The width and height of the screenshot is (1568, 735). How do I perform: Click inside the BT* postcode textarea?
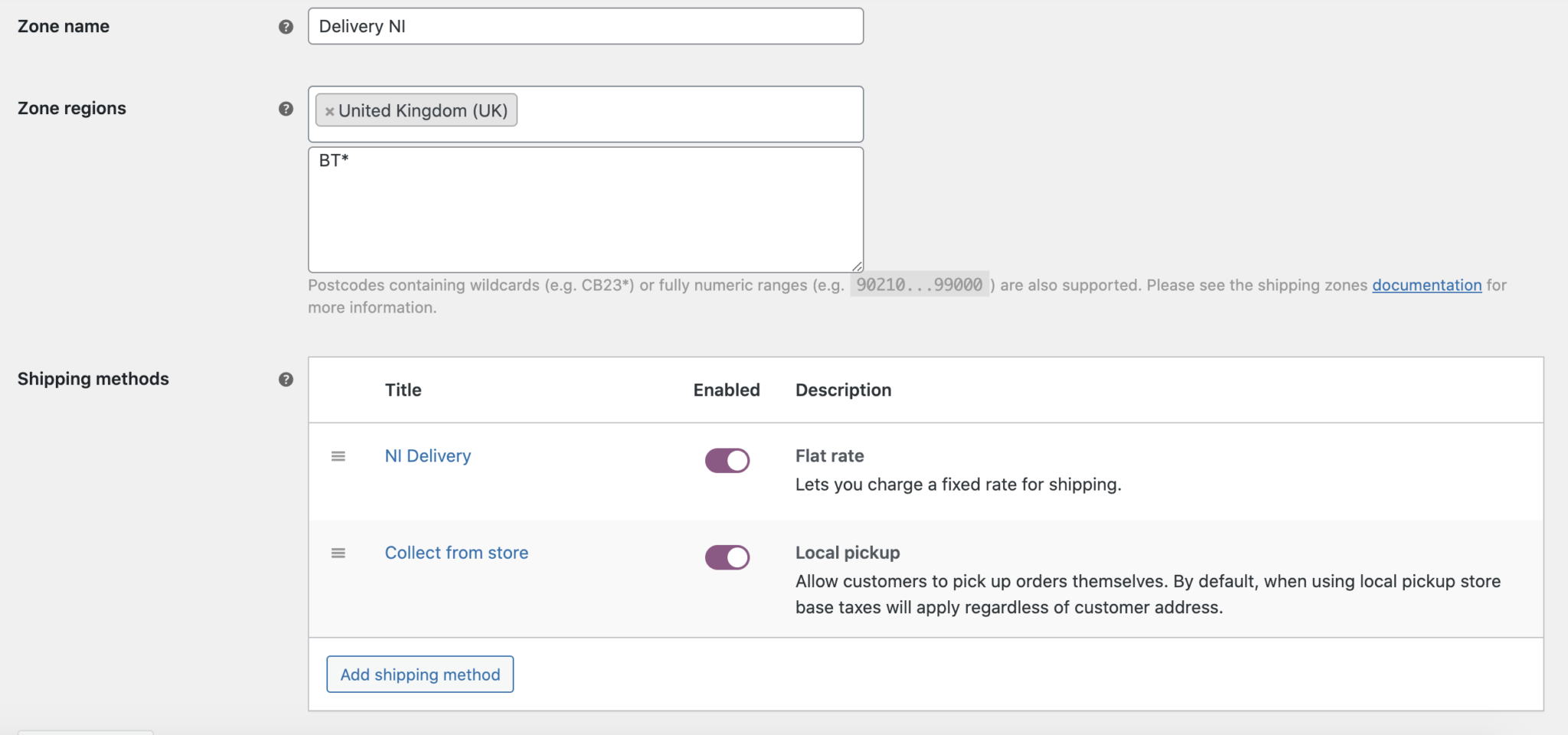click(x=585, y=209)
